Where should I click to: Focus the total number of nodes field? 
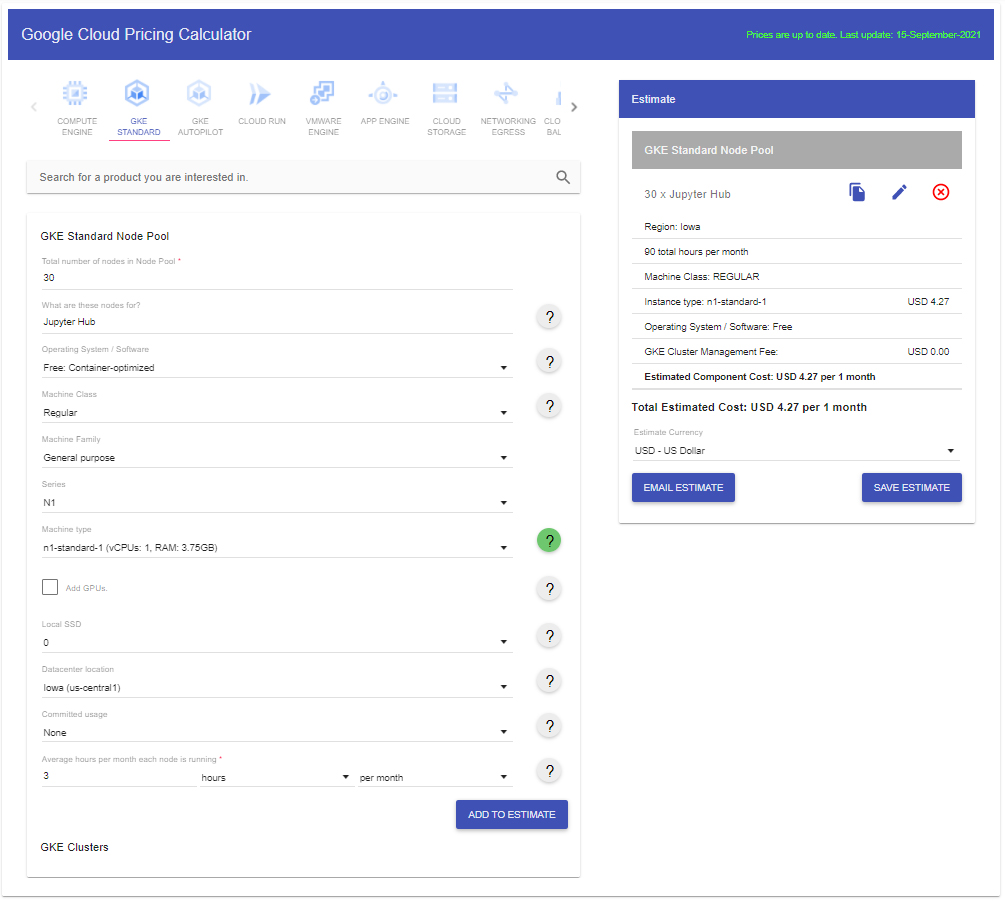pyautogui.click(x=276, y=277)
